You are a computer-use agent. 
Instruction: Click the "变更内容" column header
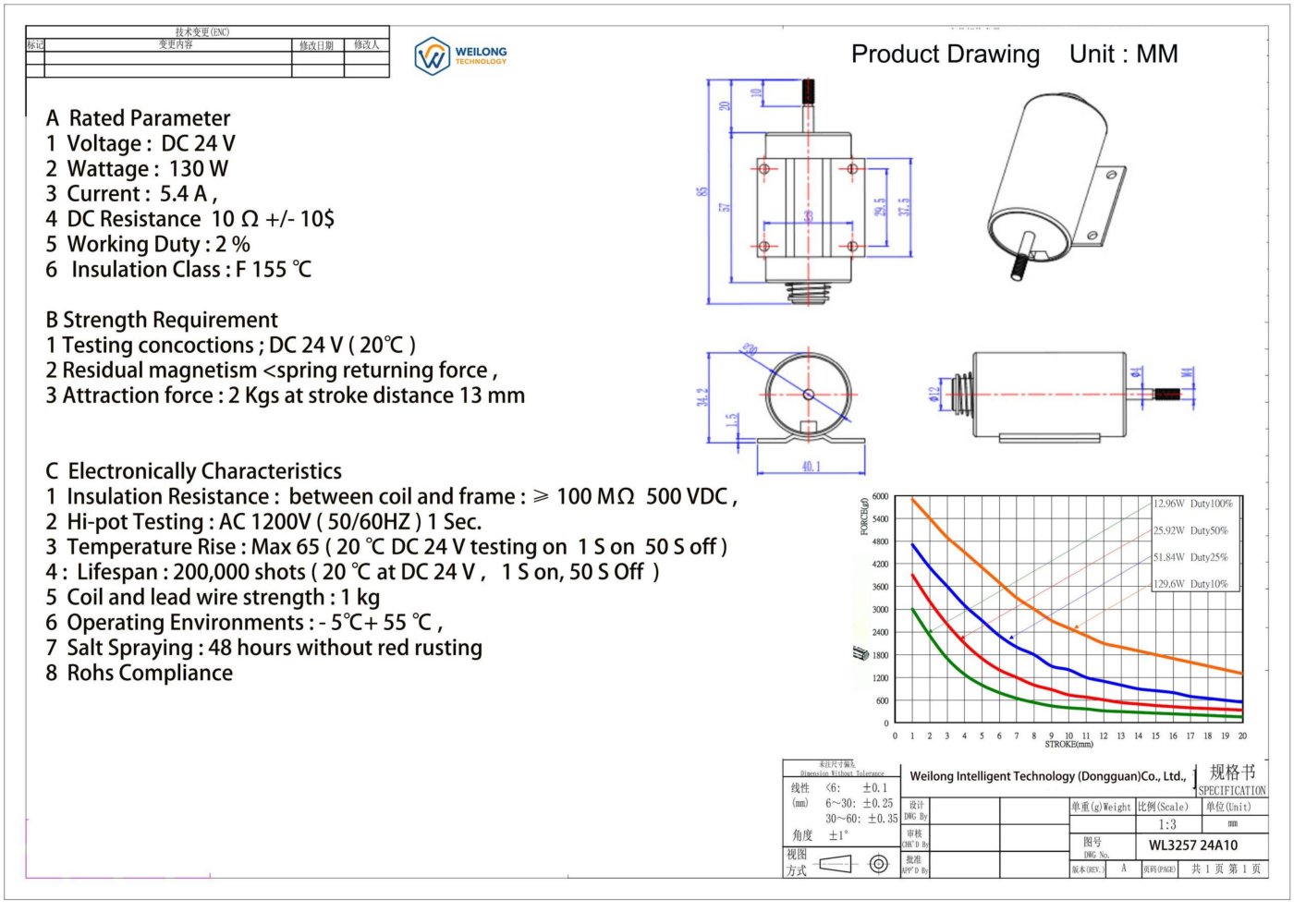(x=176, y=44)
